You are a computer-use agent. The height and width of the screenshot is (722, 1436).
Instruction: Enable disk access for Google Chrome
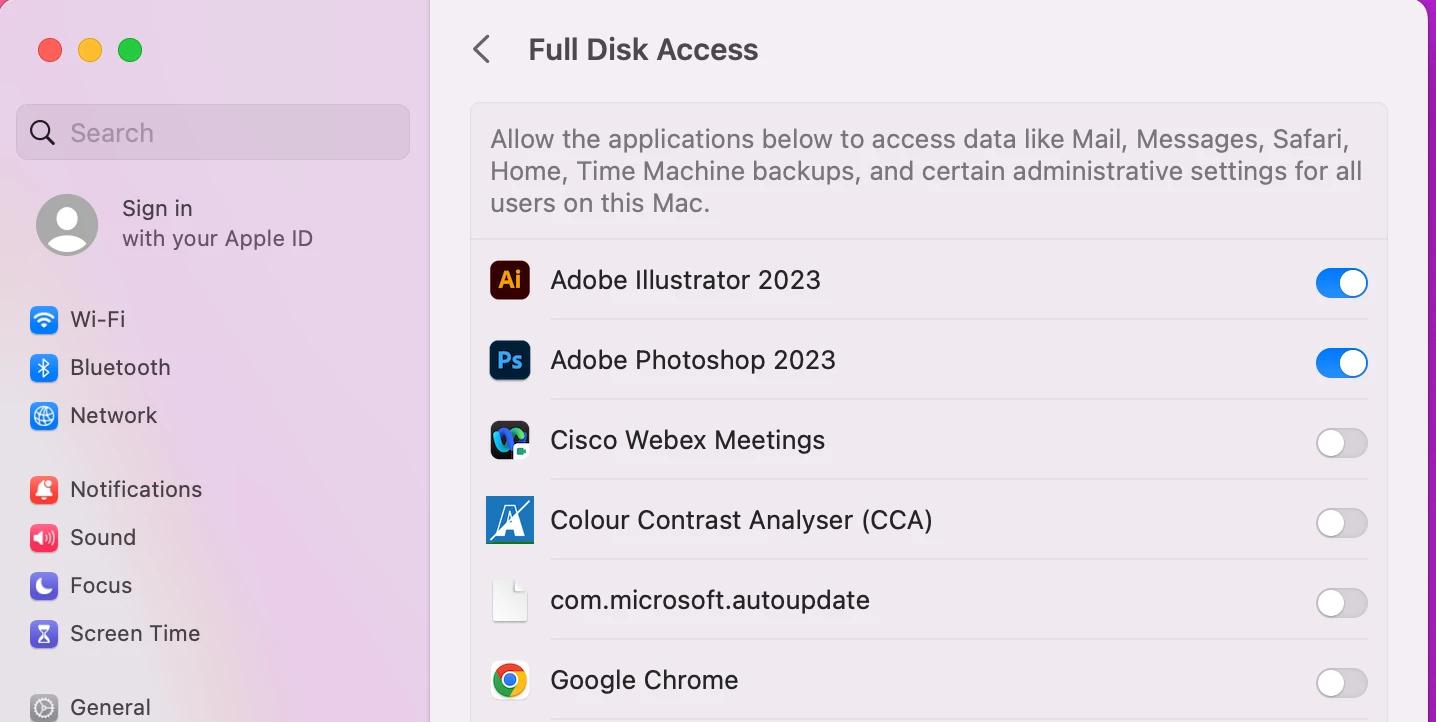(1341, 683)
